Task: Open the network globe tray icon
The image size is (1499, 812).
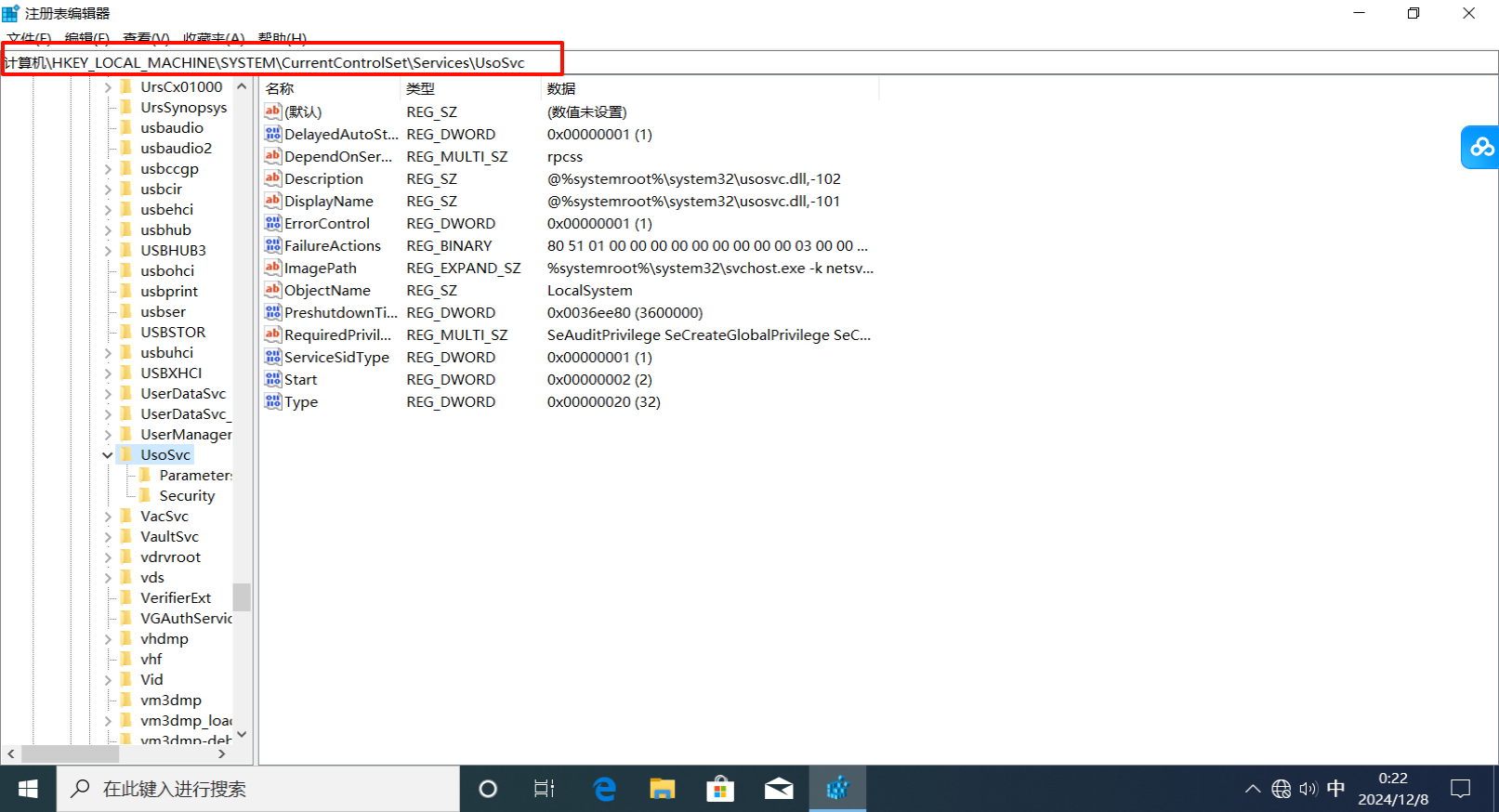Action: coord(1282,789)
